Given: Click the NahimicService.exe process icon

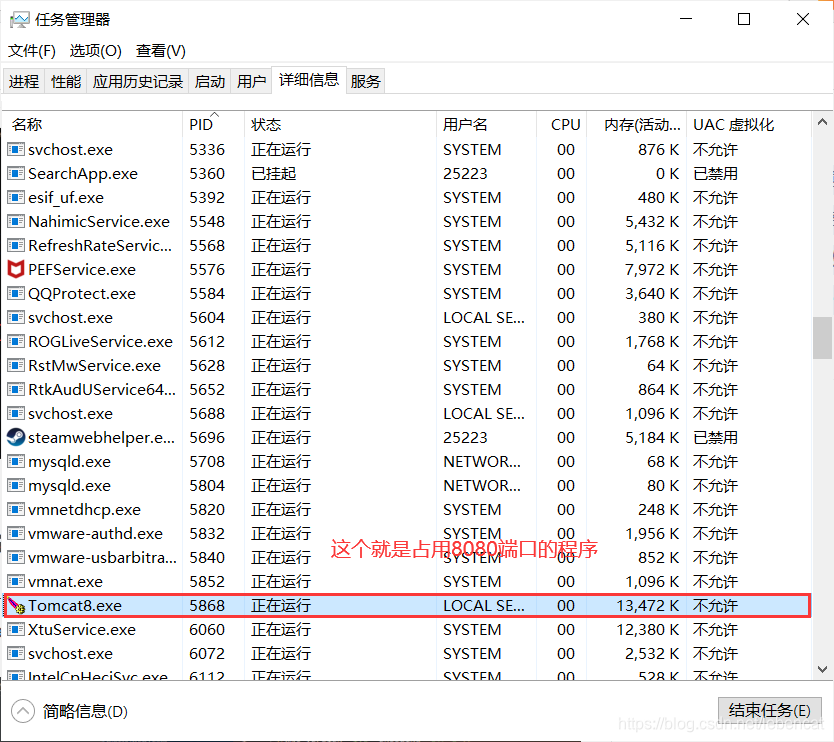Looking at the screenshot, I should tap(15, 221).
